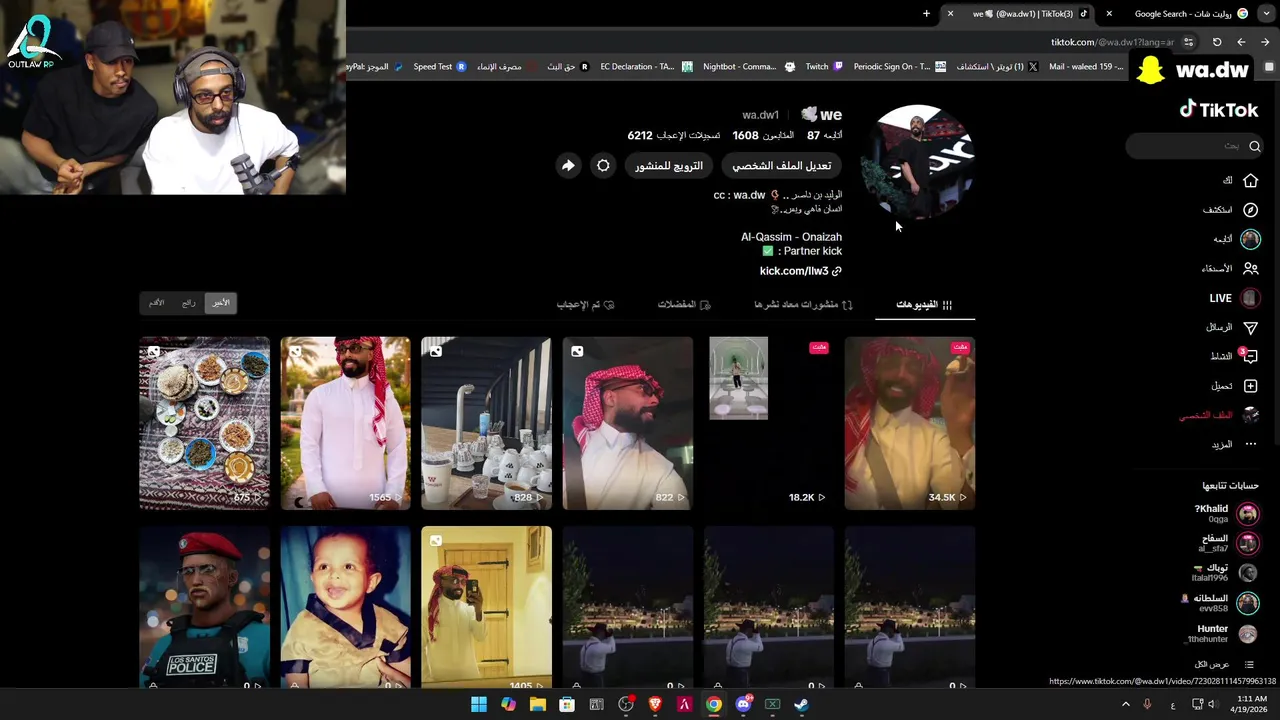
Task: Open the Speed Test bookmark
Action: click(439, 67)
